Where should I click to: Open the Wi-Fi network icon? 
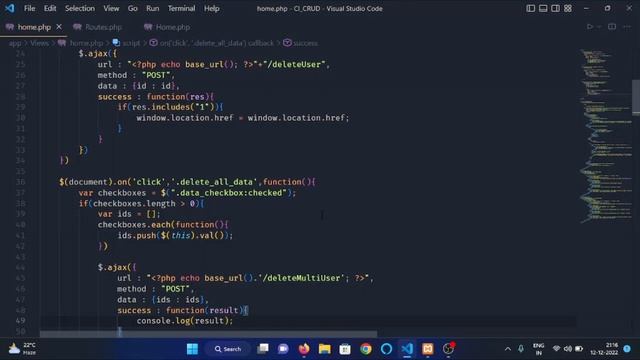(x=556, y=349)
